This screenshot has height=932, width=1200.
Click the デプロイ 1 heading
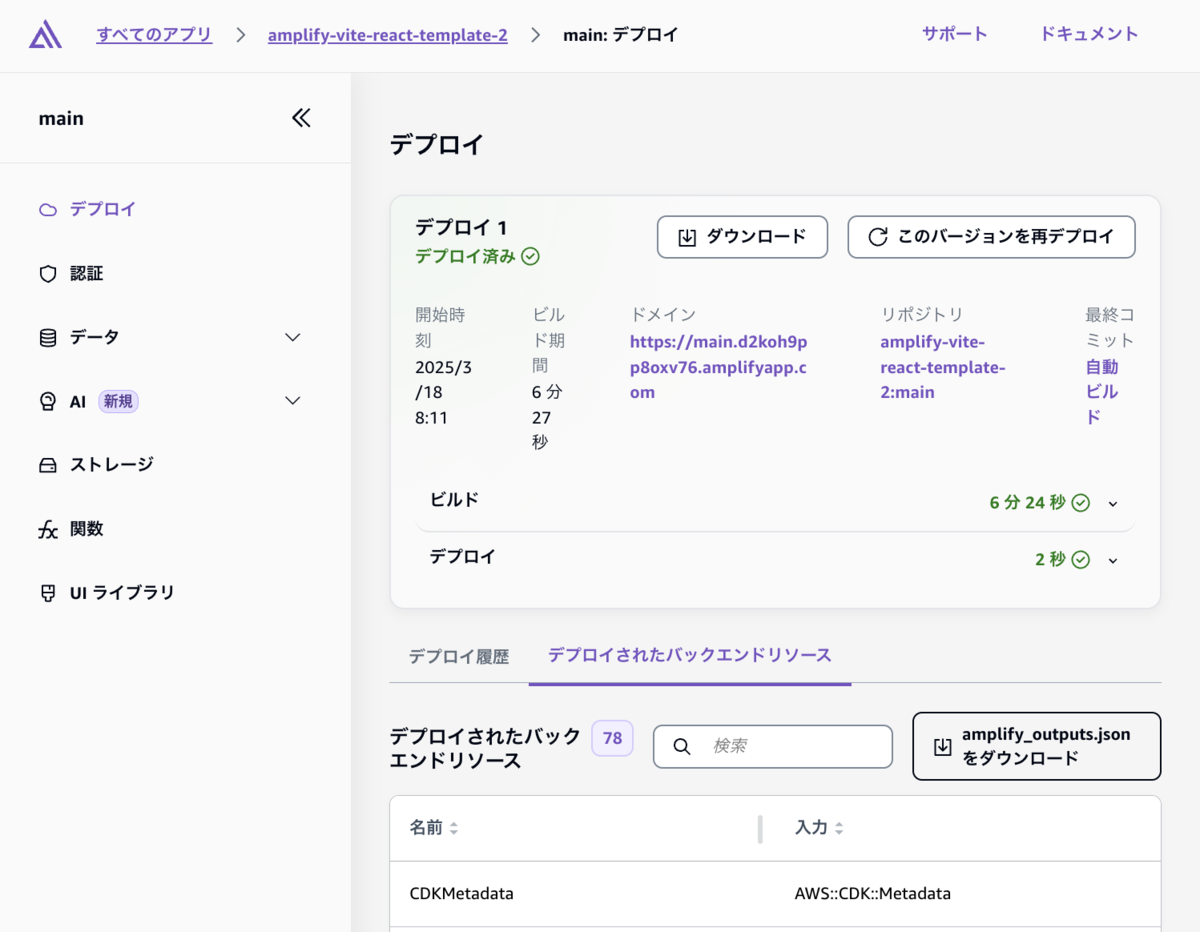pos(461,227)
